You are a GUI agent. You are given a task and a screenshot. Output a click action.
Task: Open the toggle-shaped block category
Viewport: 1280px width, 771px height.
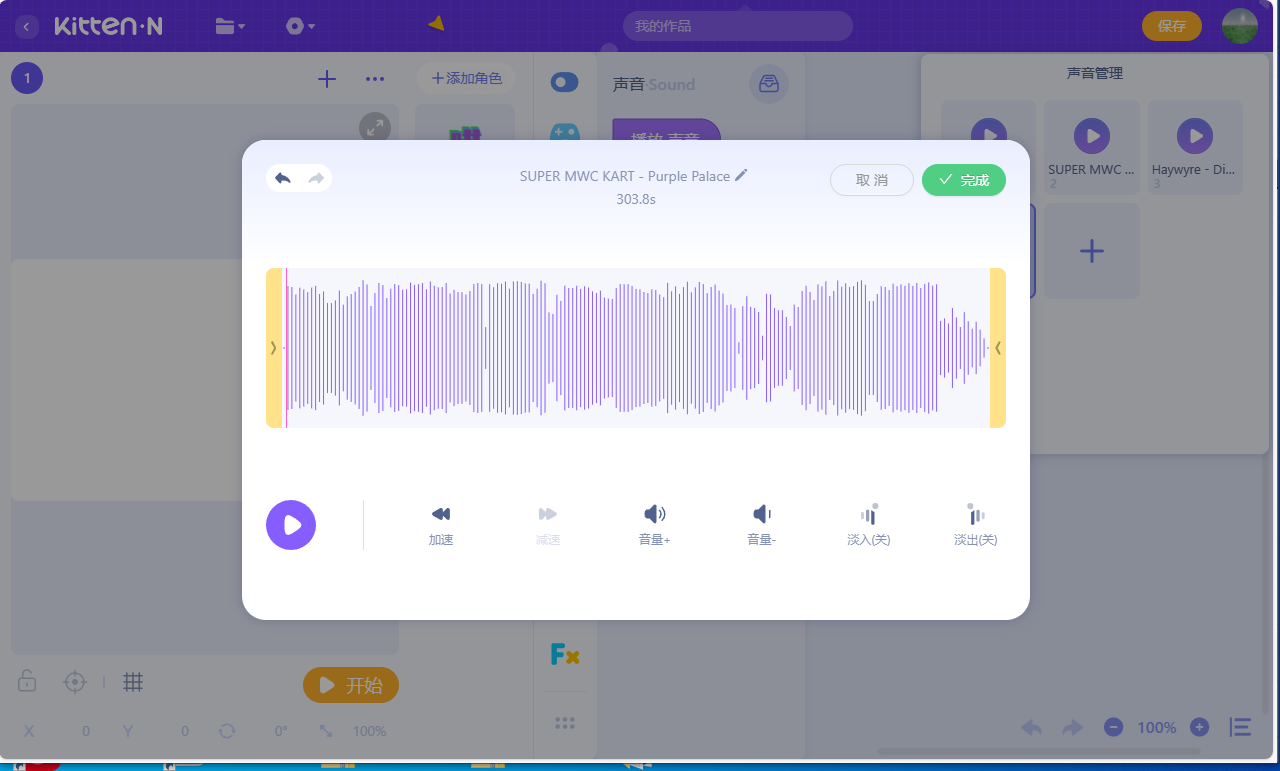point(565,82)
